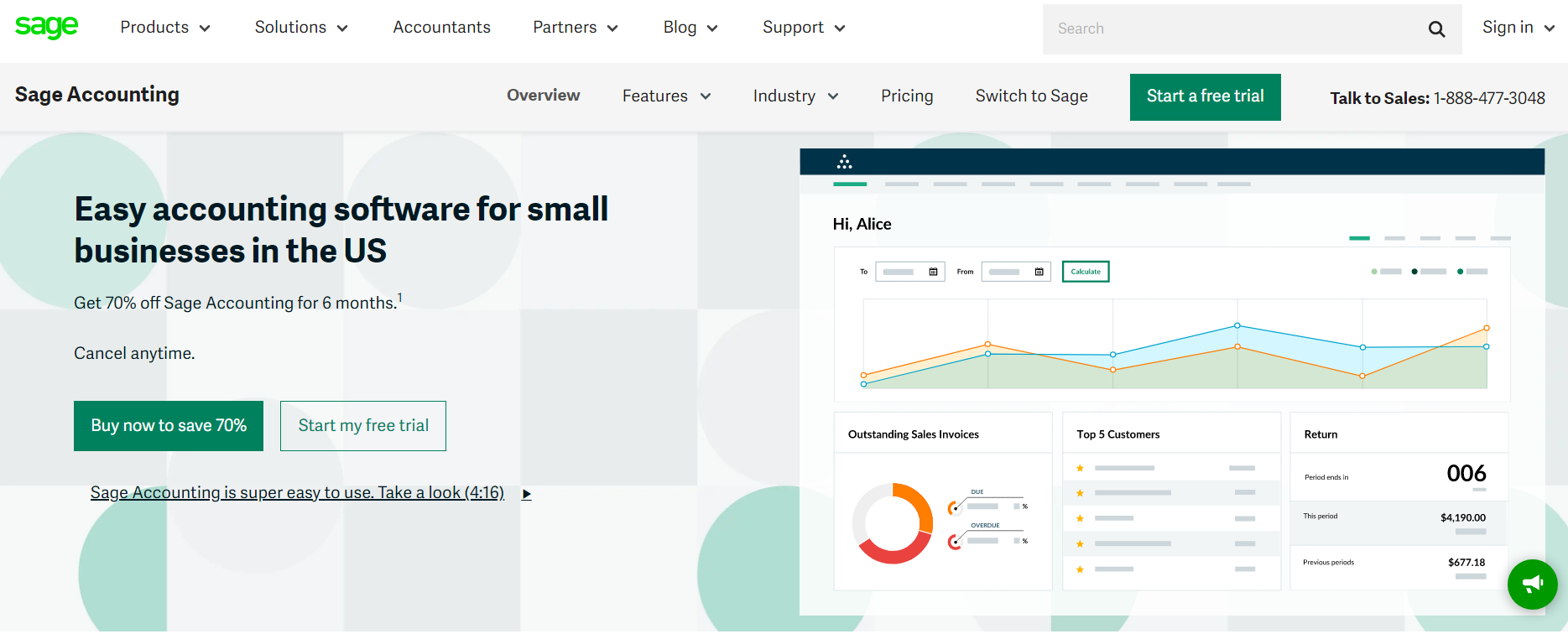Image resolution: width=1568 pixels, height=639 pixels.
Task: Click the Sage Accounting title
Action: point(97,95)
